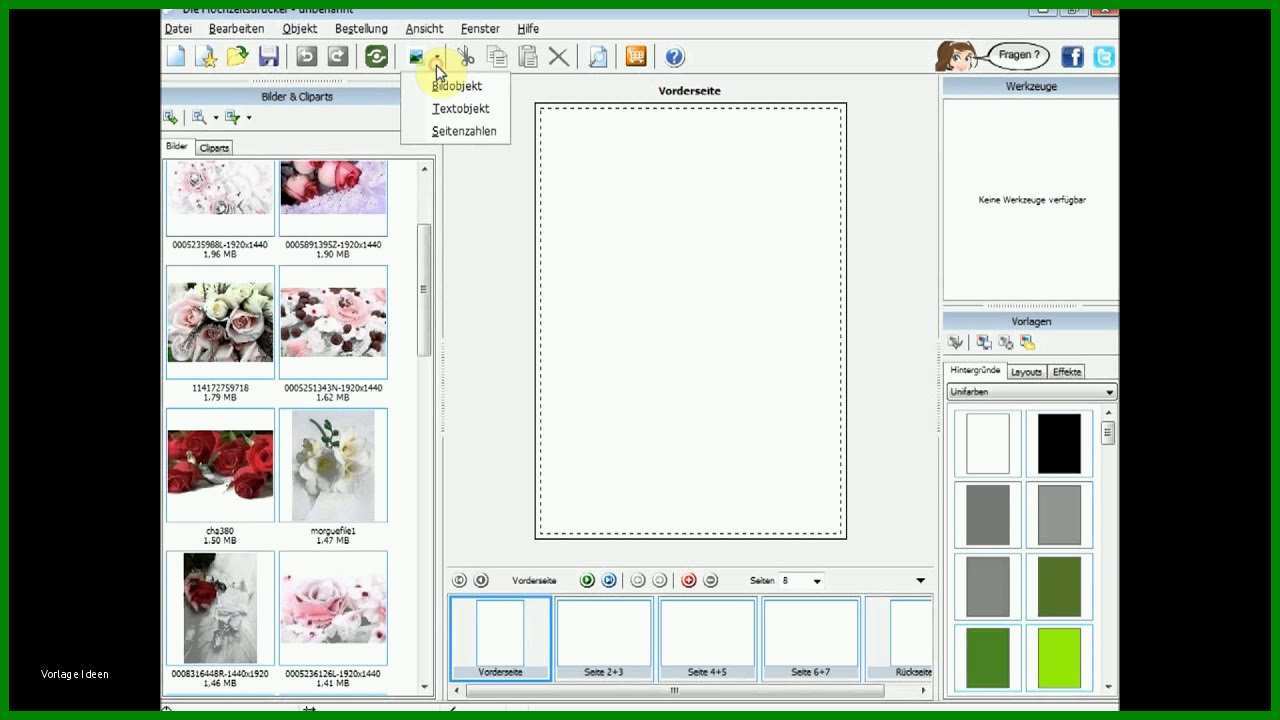Click the first icon in Vorlagen toolbar
The height and width of the screenshot is (720, 1280).
click(955, 342)
